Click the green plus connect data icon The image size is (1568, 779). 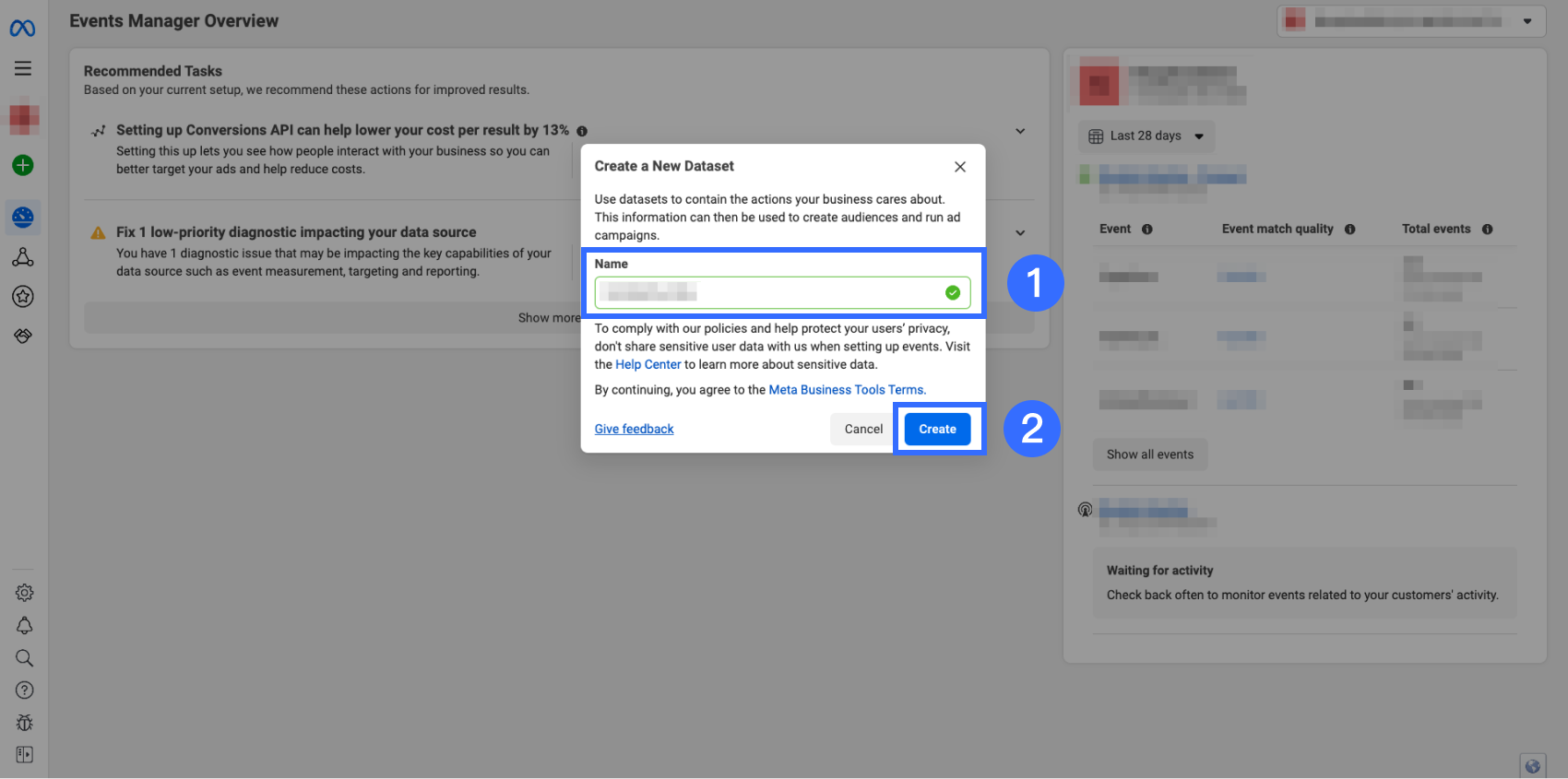[23, 165]
